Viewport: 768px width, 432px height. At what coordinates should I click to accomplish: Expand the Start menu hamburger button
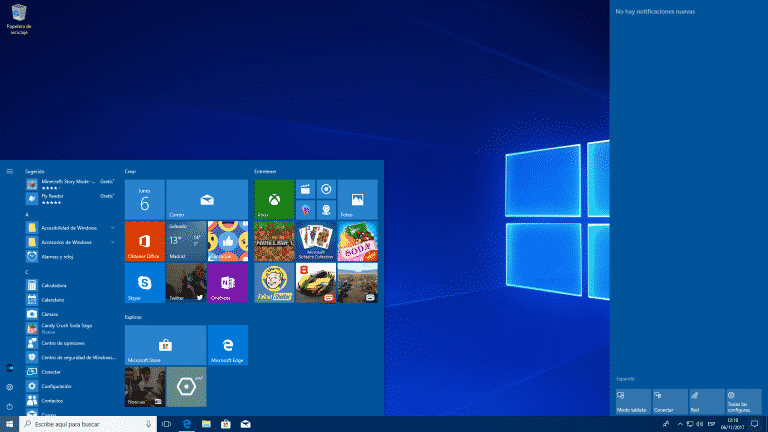pyautogui.click(x=9, y=171)
